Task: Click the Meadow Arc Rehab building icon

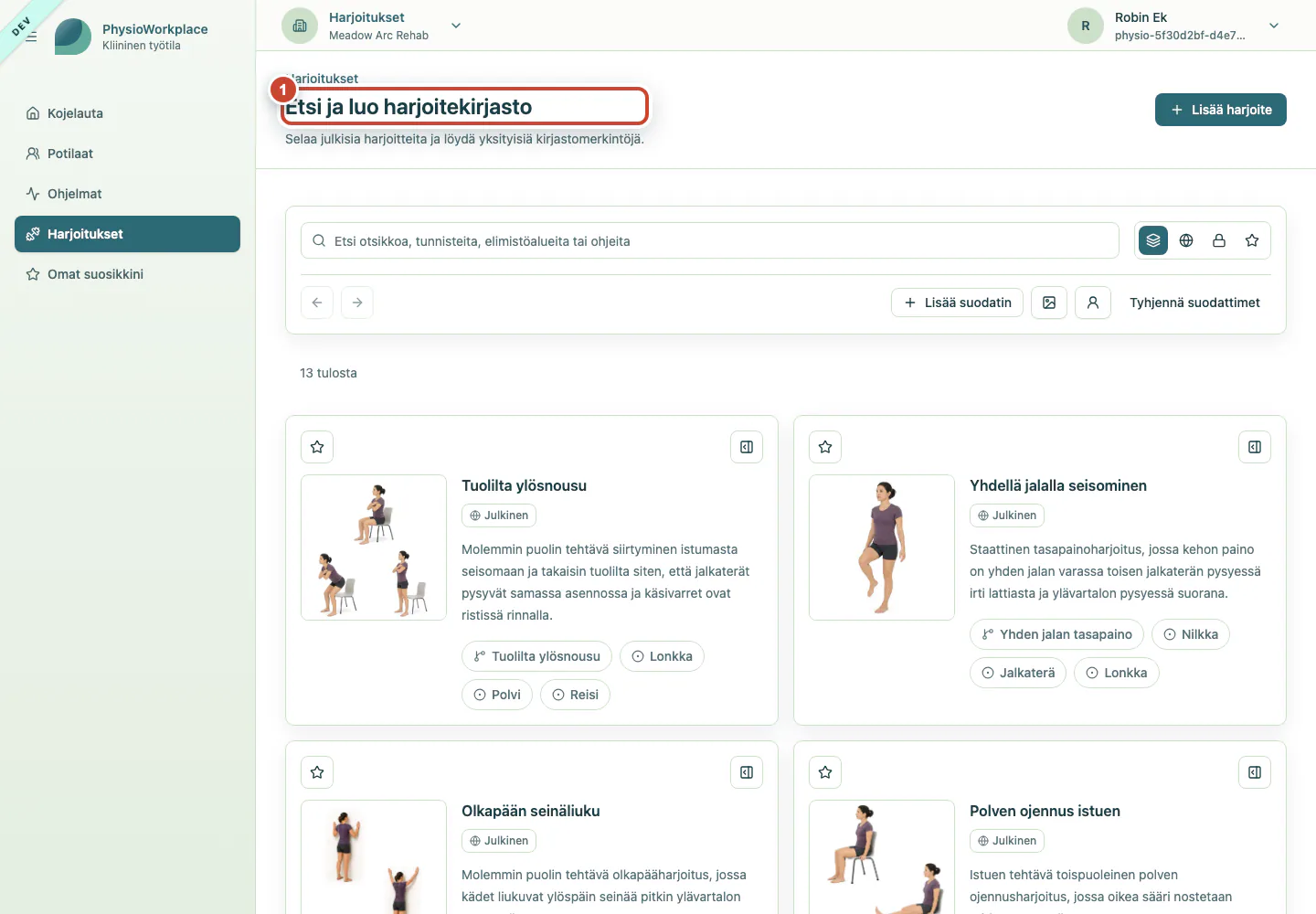Action: click(x=300, y=26)
